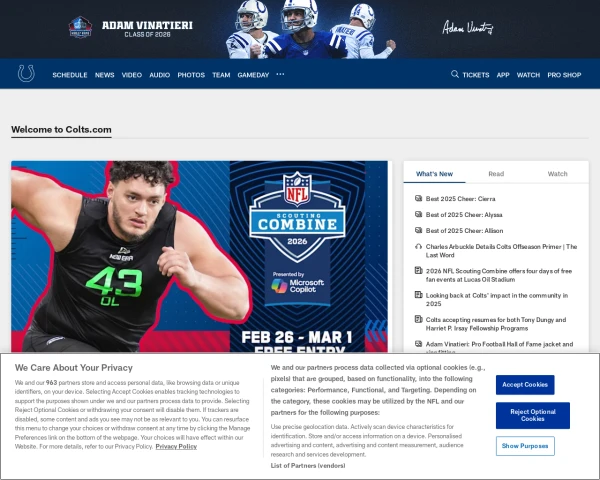600x480 pixels.
Task: Open the search magnifier icon
Action: pos(455,74)
